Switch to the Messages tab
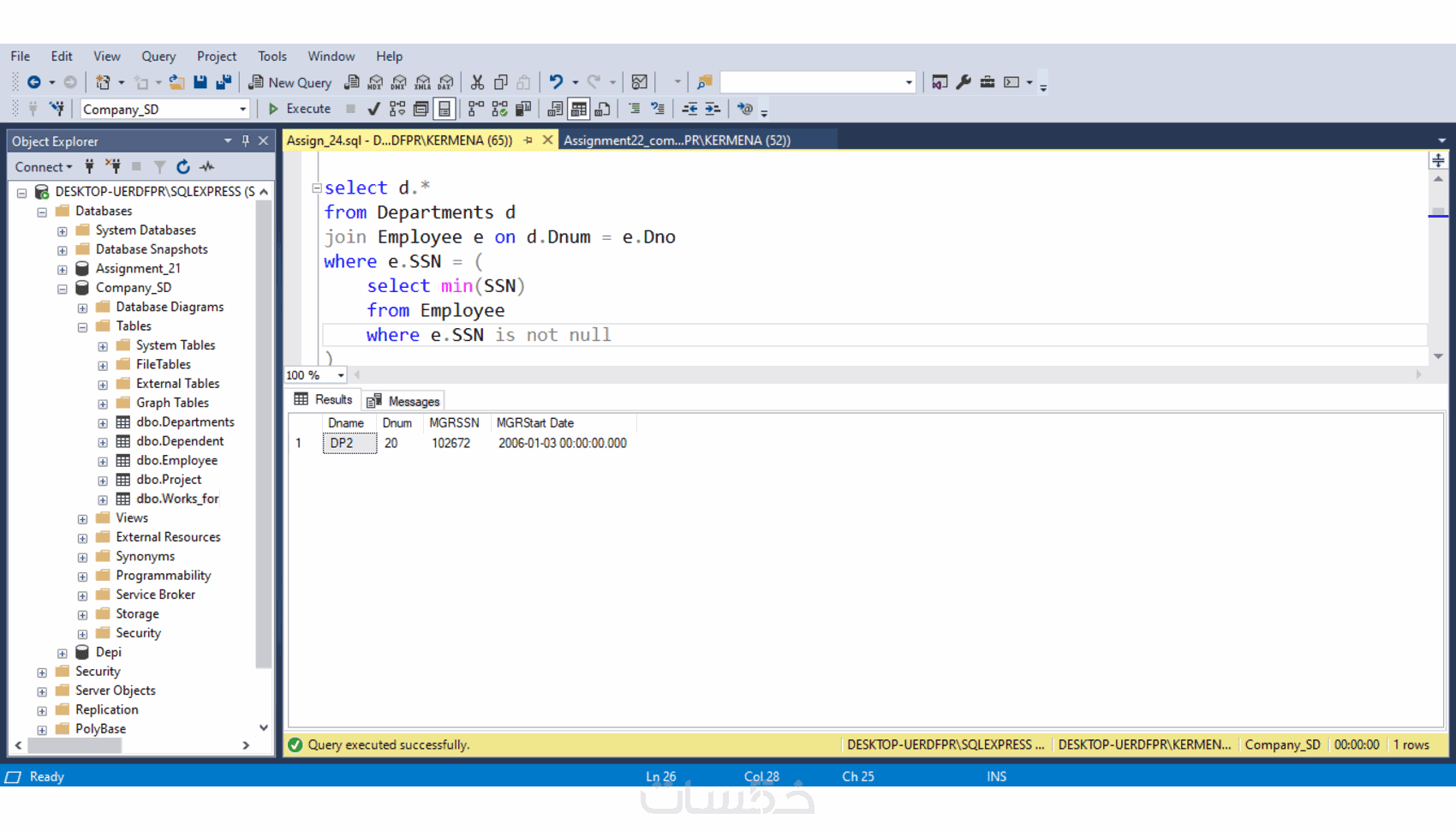Image resolution: width=1456 pixels, height=831 pixels. [x=403, y=401]
